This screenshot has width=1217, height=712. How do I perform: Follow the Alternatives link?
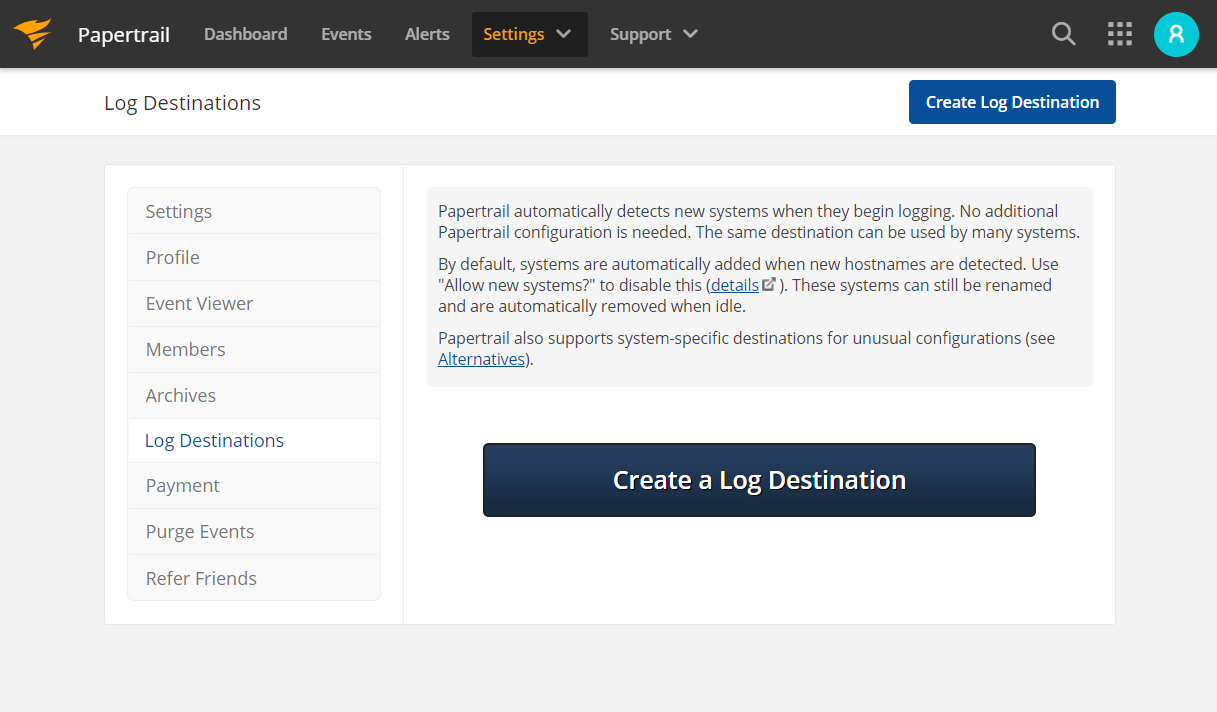tap(481, 358)
